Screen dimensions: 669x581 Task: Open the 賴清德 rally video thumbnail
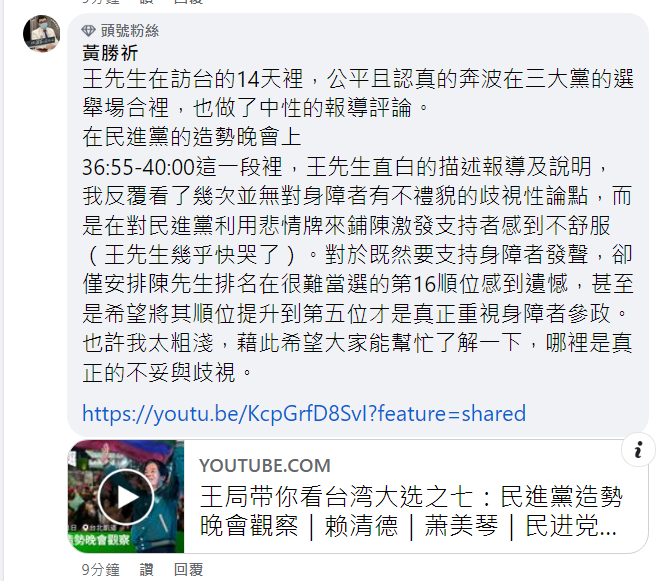tap(126, 497)
